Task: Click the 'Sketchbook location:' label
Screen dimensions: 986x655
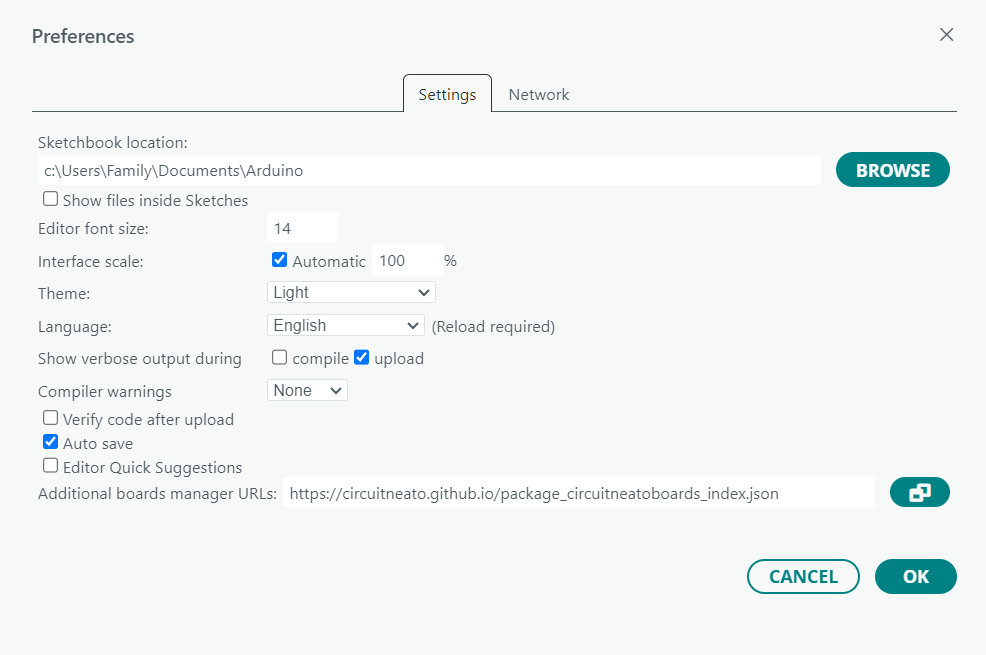Action: tap(113, 143)
